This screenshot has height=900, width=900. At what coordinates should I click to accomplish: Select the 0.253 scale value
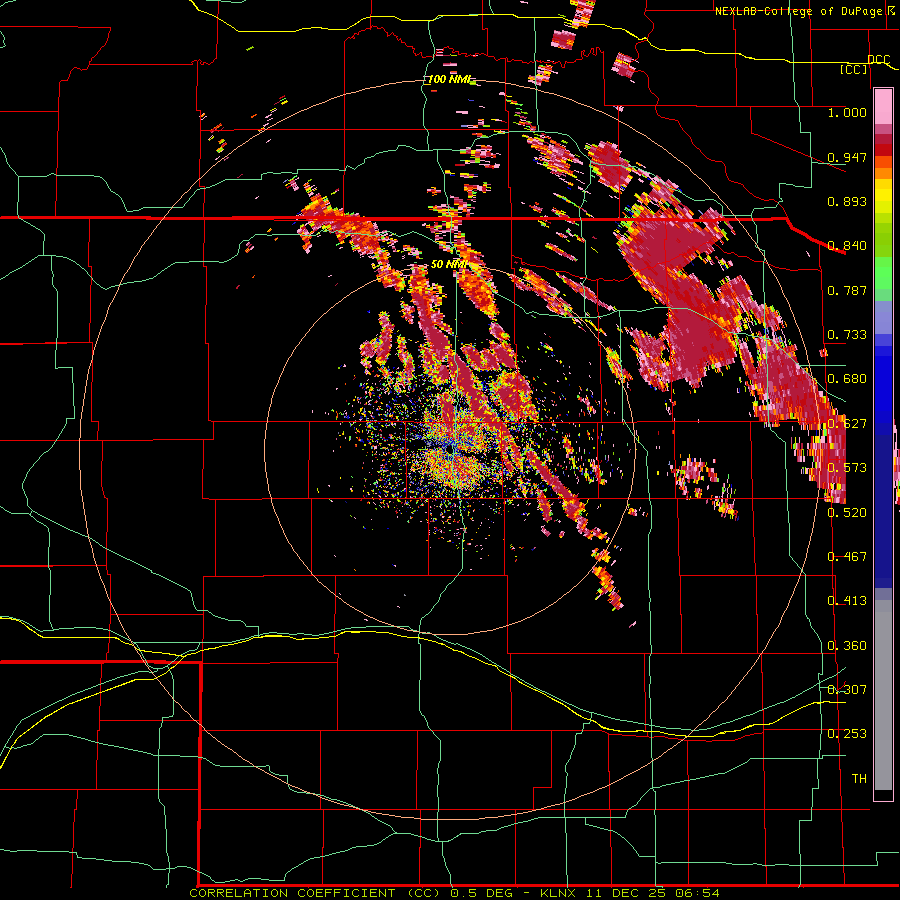pyautogui.click(x=847, y=734)
